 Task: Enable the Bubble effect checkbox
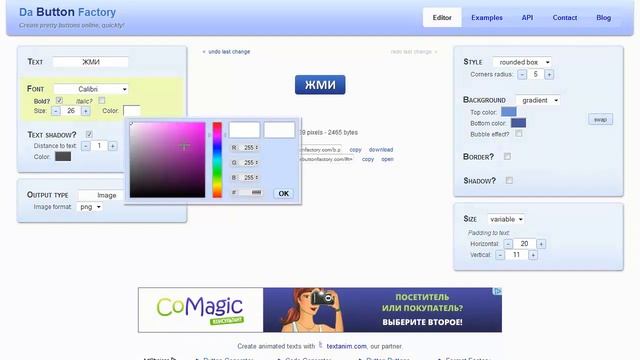point(518,133)
